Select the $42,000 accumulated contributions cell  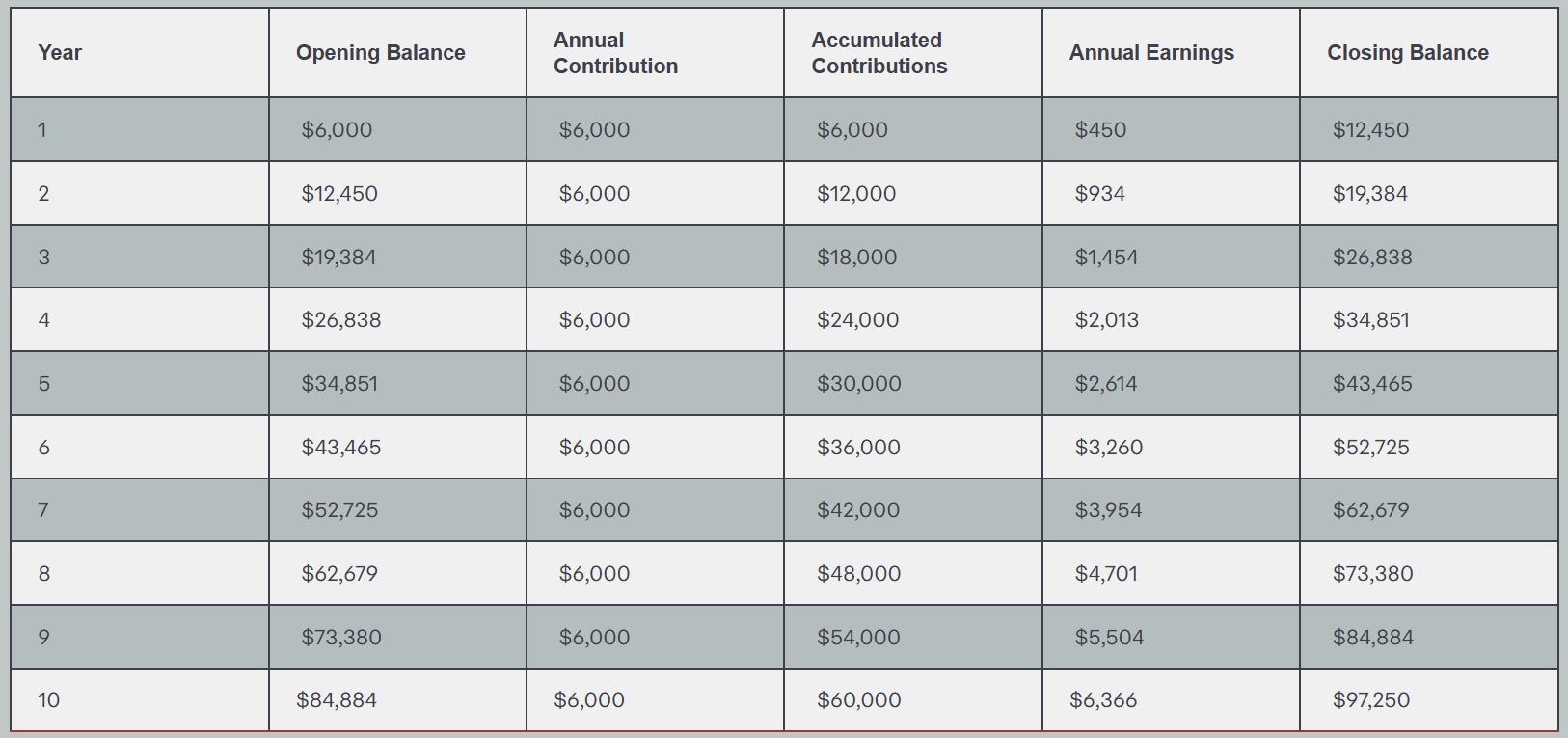click(857, 510)
